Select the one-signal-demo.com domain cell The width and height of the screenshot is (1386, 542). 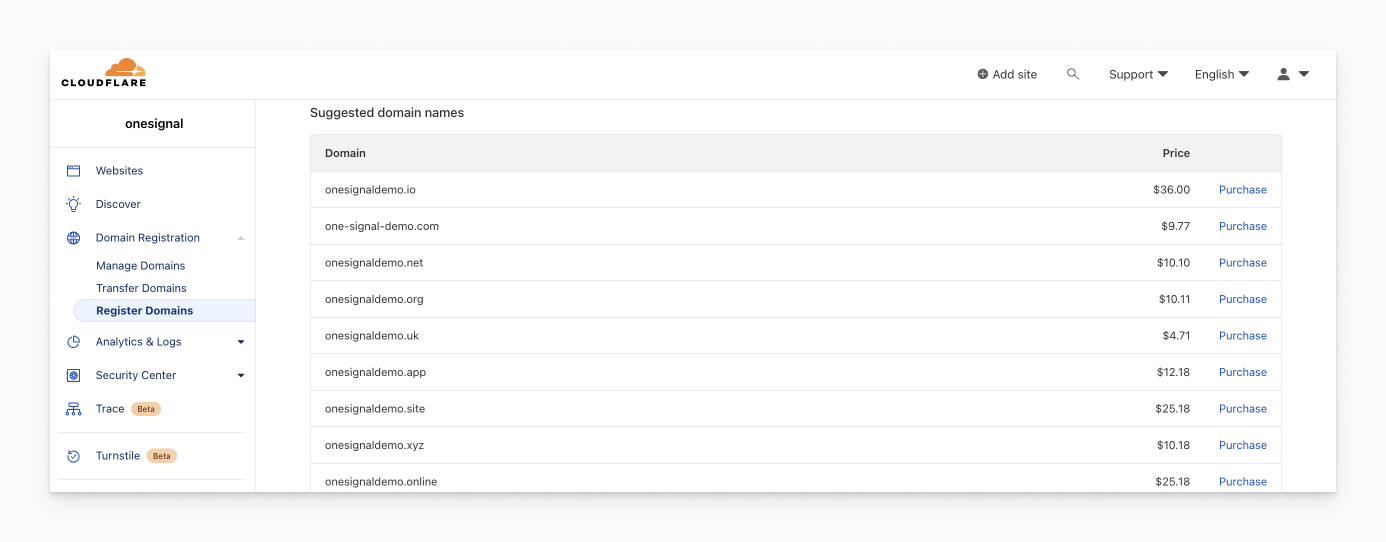point(382,226)
